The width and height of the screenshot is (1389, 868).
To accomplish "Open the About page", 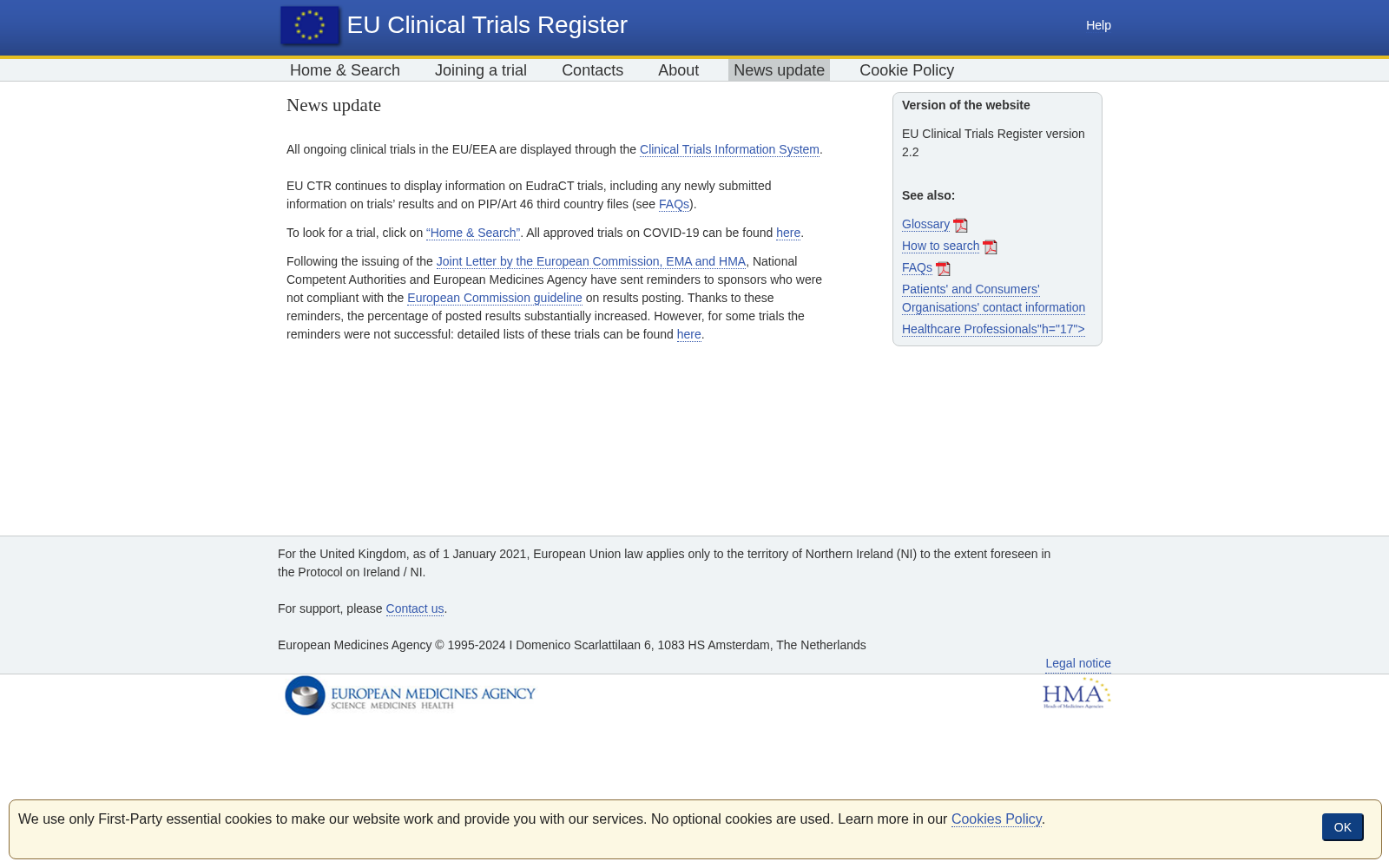I will click(x=678, y=70).
